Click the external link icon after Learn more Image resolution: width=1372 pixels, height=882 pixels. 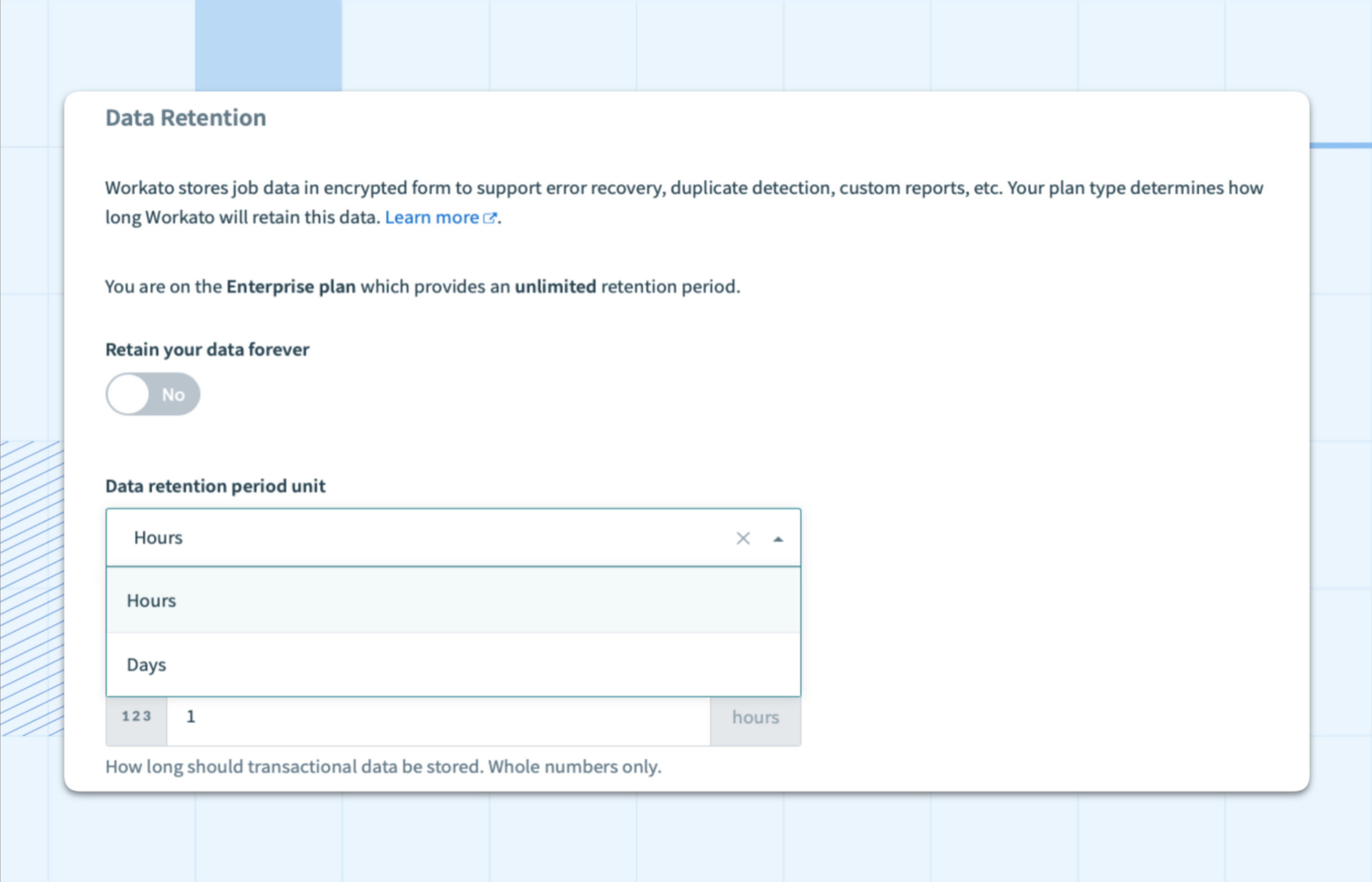[x=490, y=218]
